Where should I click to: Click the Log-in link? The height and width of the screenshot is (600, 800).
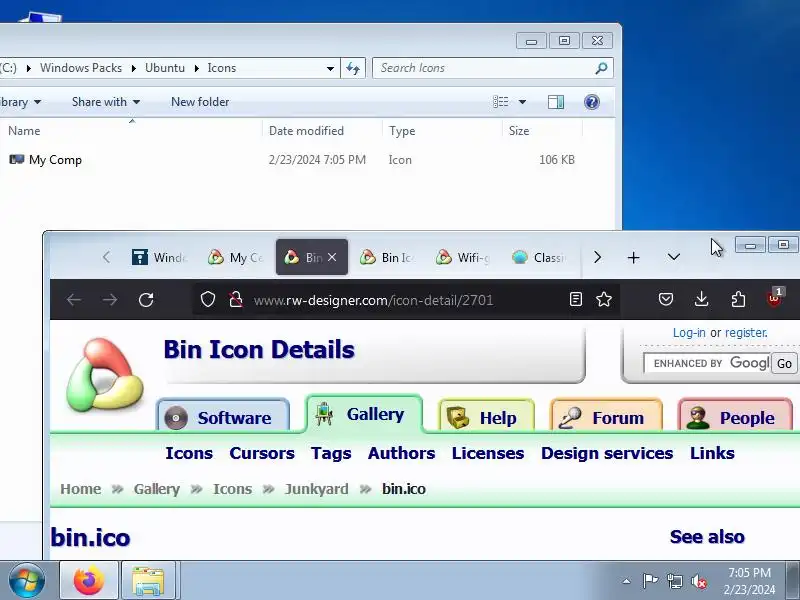[x=689, y=333]
